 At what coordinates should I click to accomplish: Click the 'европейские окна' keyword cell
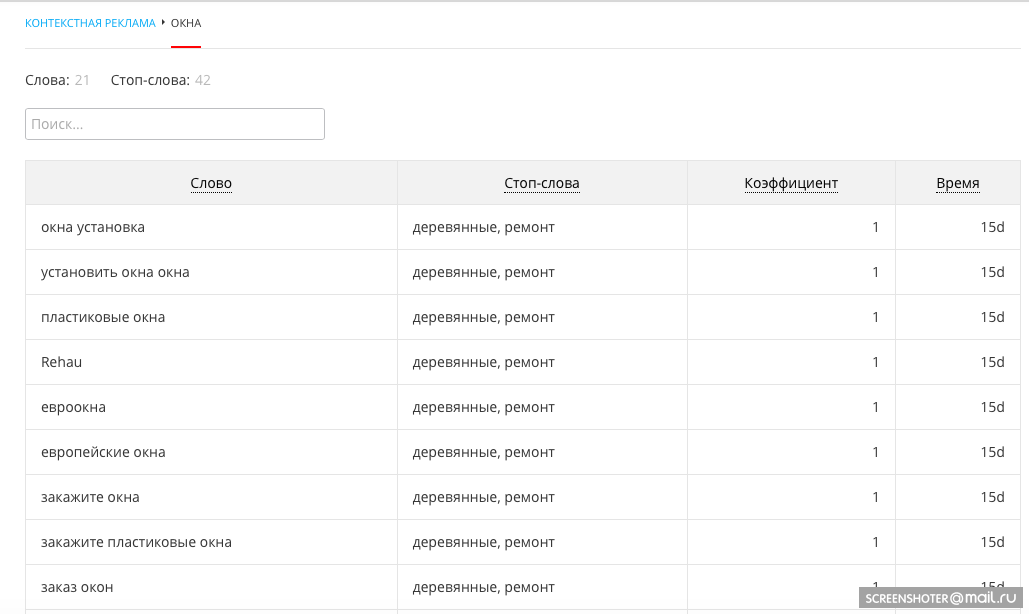[x=103, y=452]
